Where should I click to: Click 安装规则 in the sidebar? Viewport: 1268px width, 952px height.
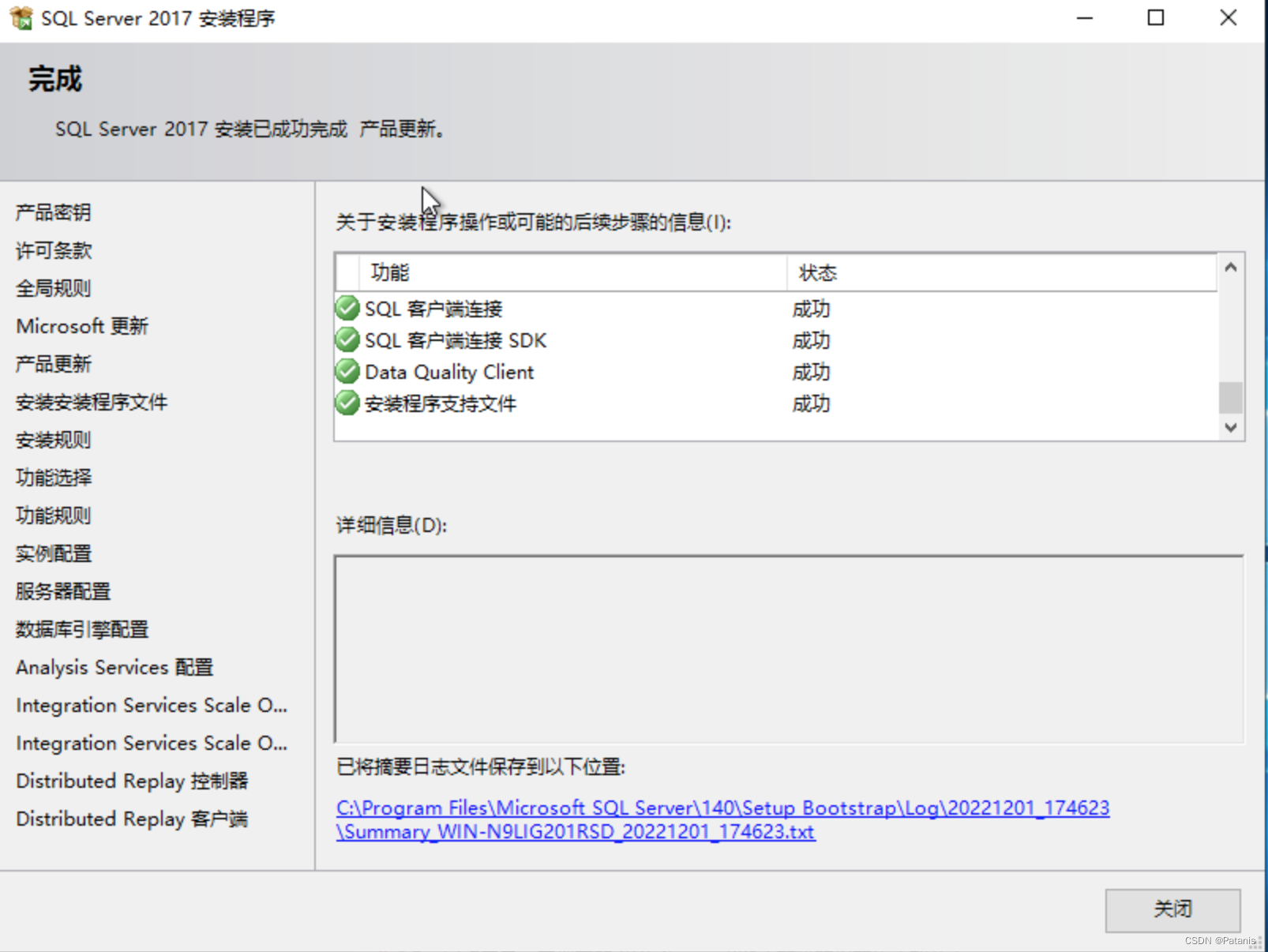[54, 440]
